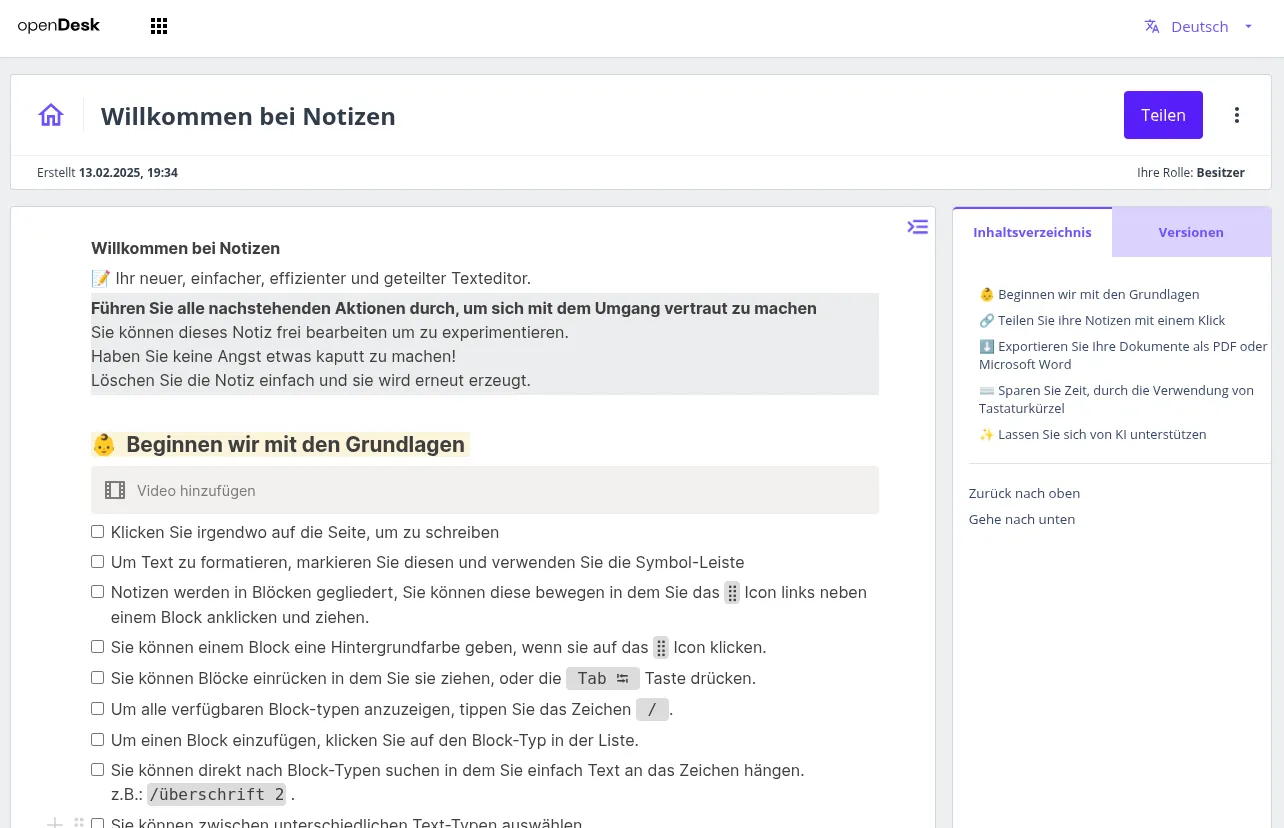Select the openDesk logo
Image resolution: width=1284 pixels, height=828 pixels.
[x=57, y=25]
